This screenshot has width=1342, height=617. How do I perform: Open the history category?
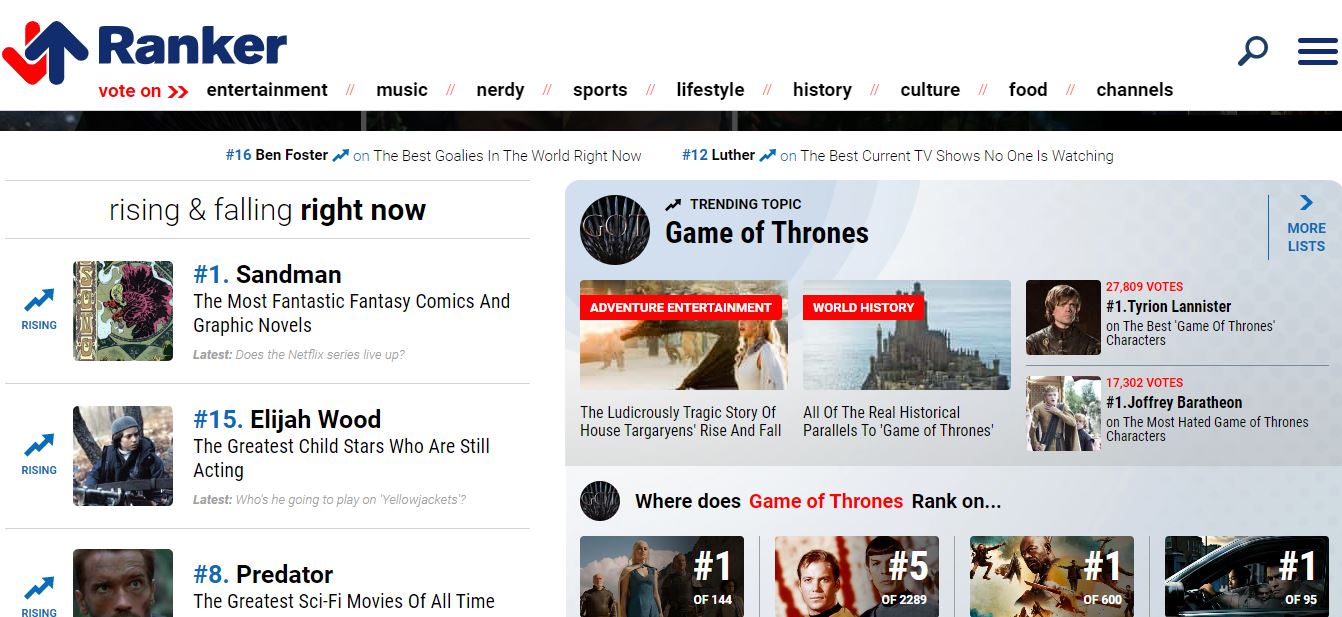[x=822, y=90]
